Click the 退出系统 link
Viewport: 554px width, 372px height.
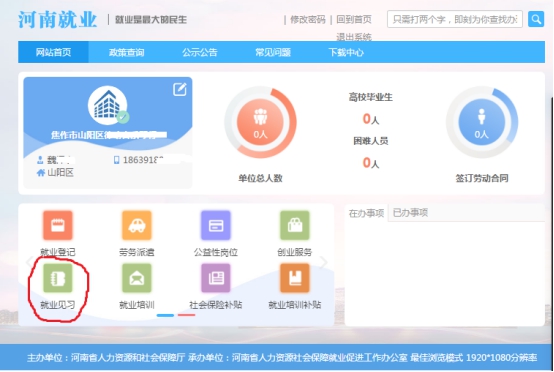tap(354, 37)
